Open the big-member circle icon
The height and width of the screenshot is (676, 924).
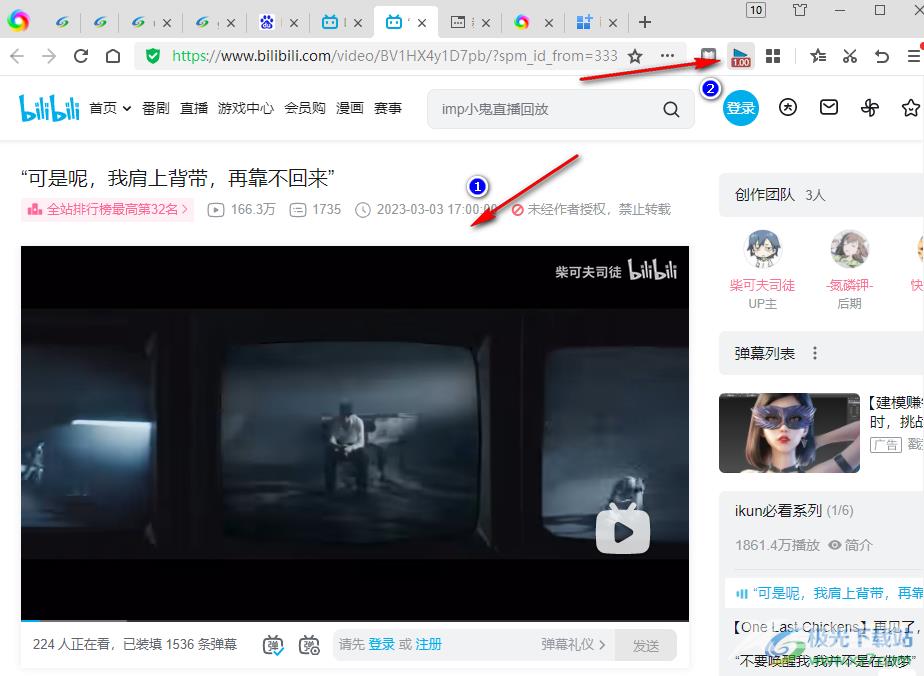coord(788,107)
